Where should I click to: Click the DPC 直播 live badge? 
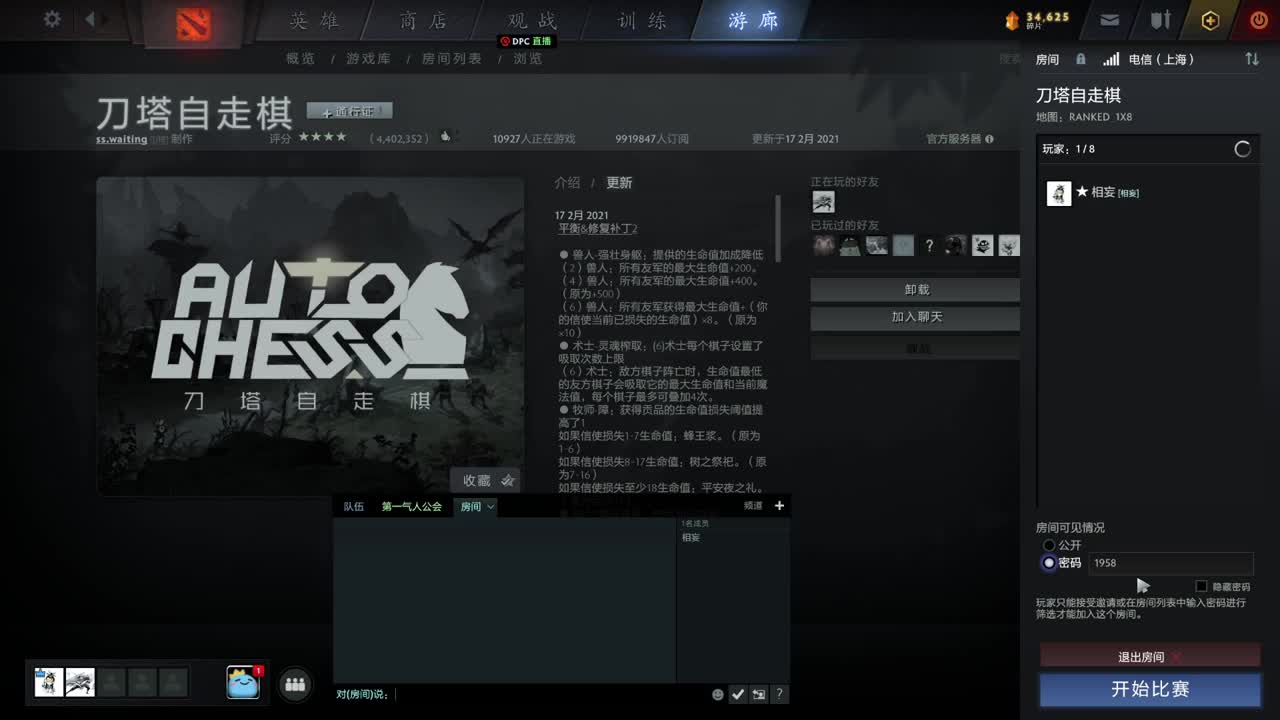click(x=527, y=41)
